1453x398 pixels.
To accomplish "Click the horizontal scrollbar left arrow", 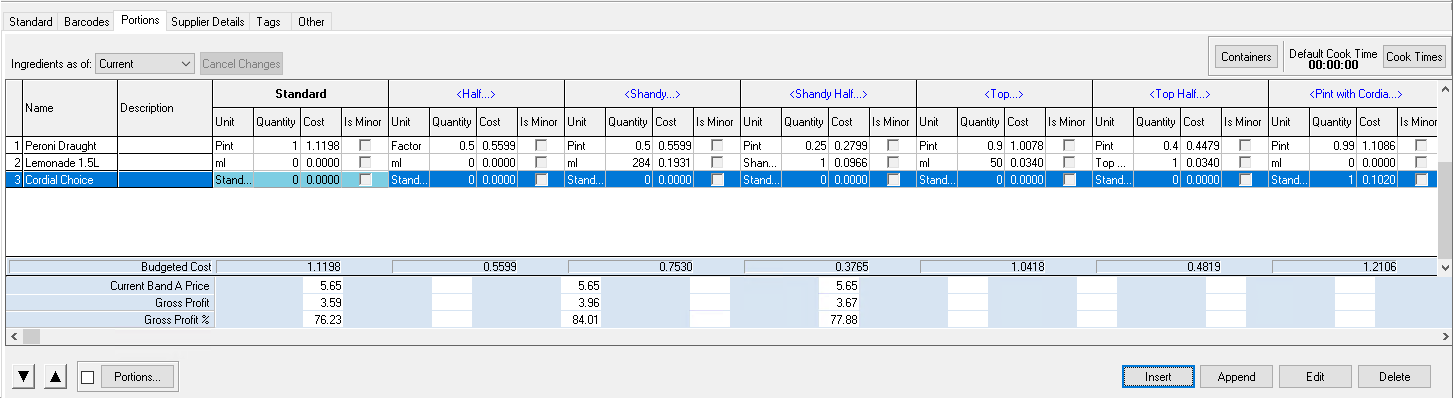I will pos(13,337).
